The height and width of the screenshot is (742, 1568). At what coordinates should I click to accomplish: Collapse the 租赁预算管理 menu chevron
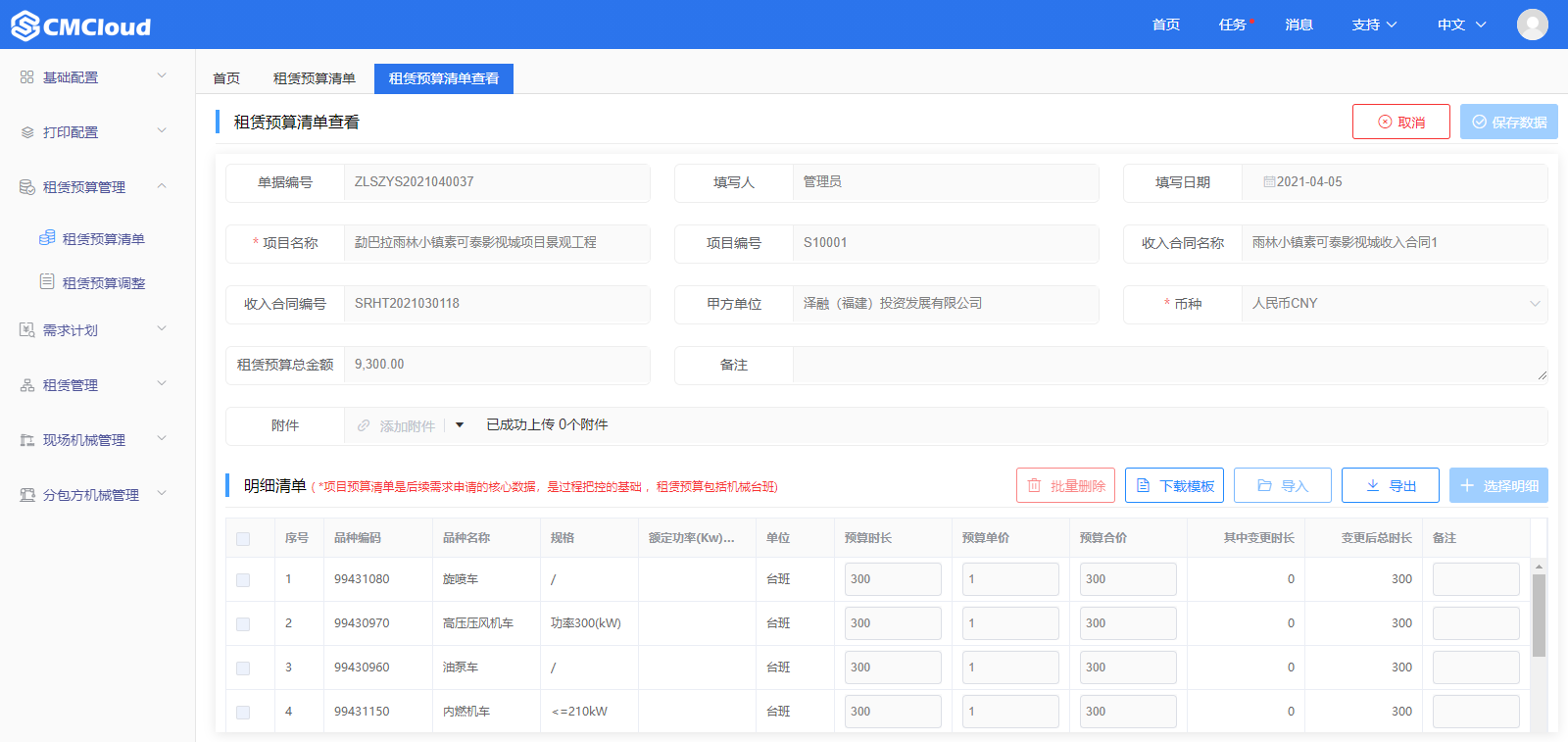click(162, 185)
